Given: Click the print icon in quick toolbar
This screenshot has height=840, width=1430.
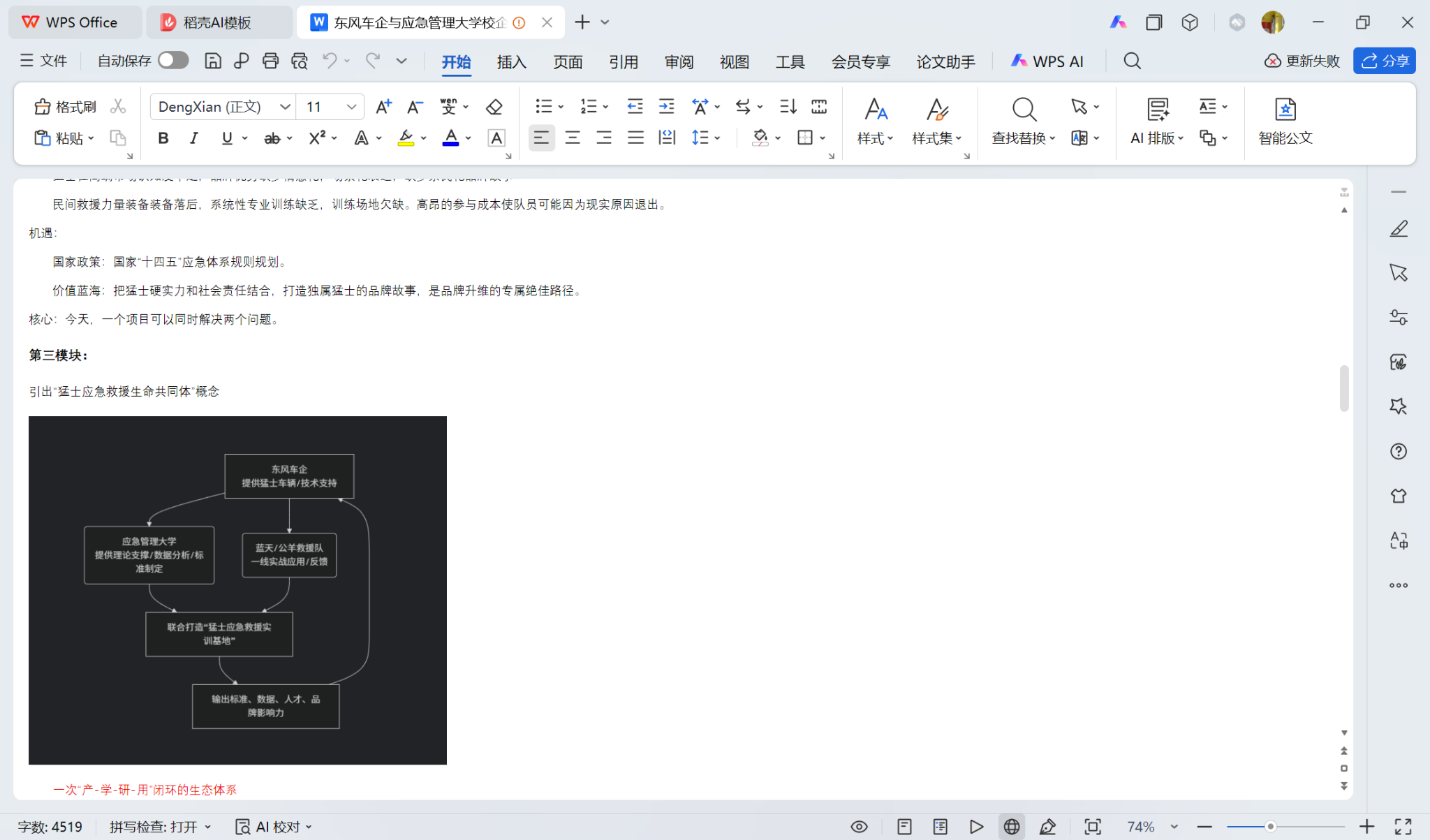Looking at the screenshot, I should pos(271,61).
